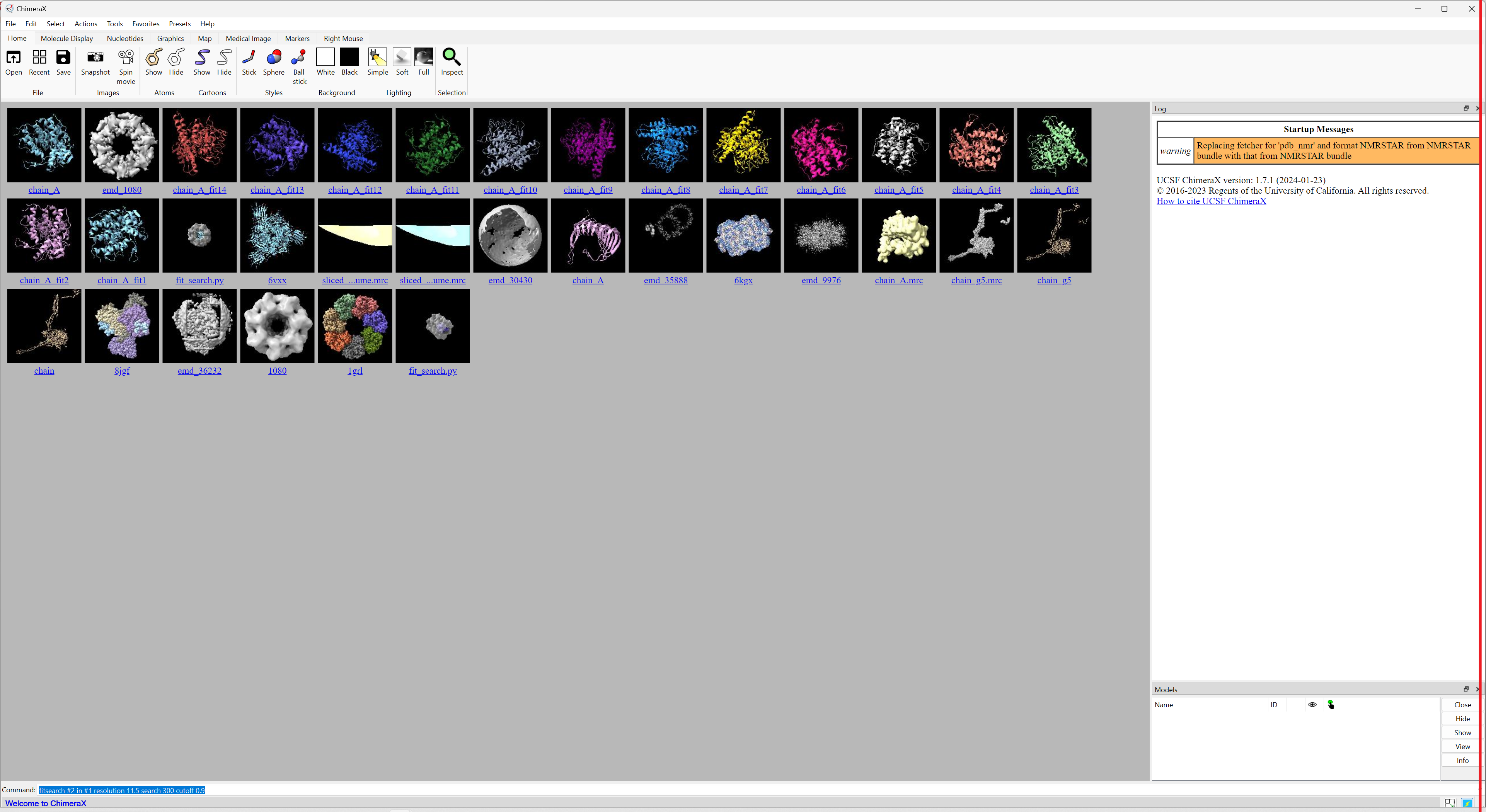Set Soft lighting mode
This screenshot has height=812, width=1486.
(x=402, y=58)
